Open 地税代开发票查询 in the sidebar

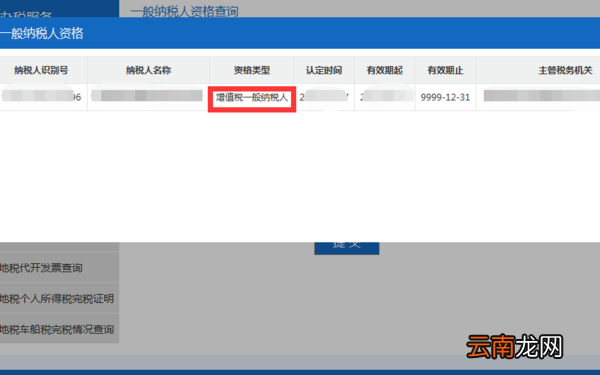[x=59, y=268]
